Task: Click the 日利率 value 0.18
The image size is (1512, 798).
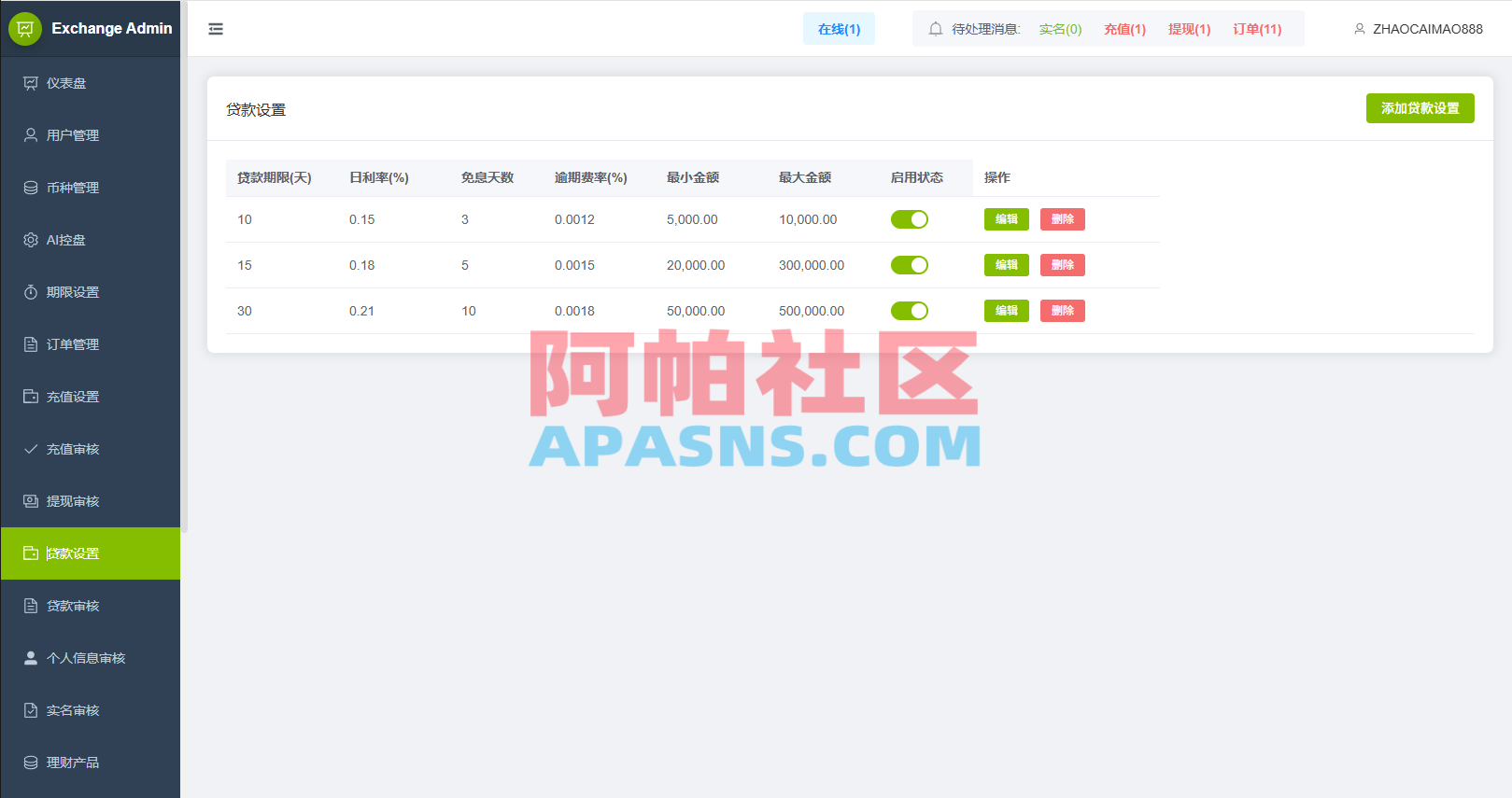Action: click(x=361, y=265)
